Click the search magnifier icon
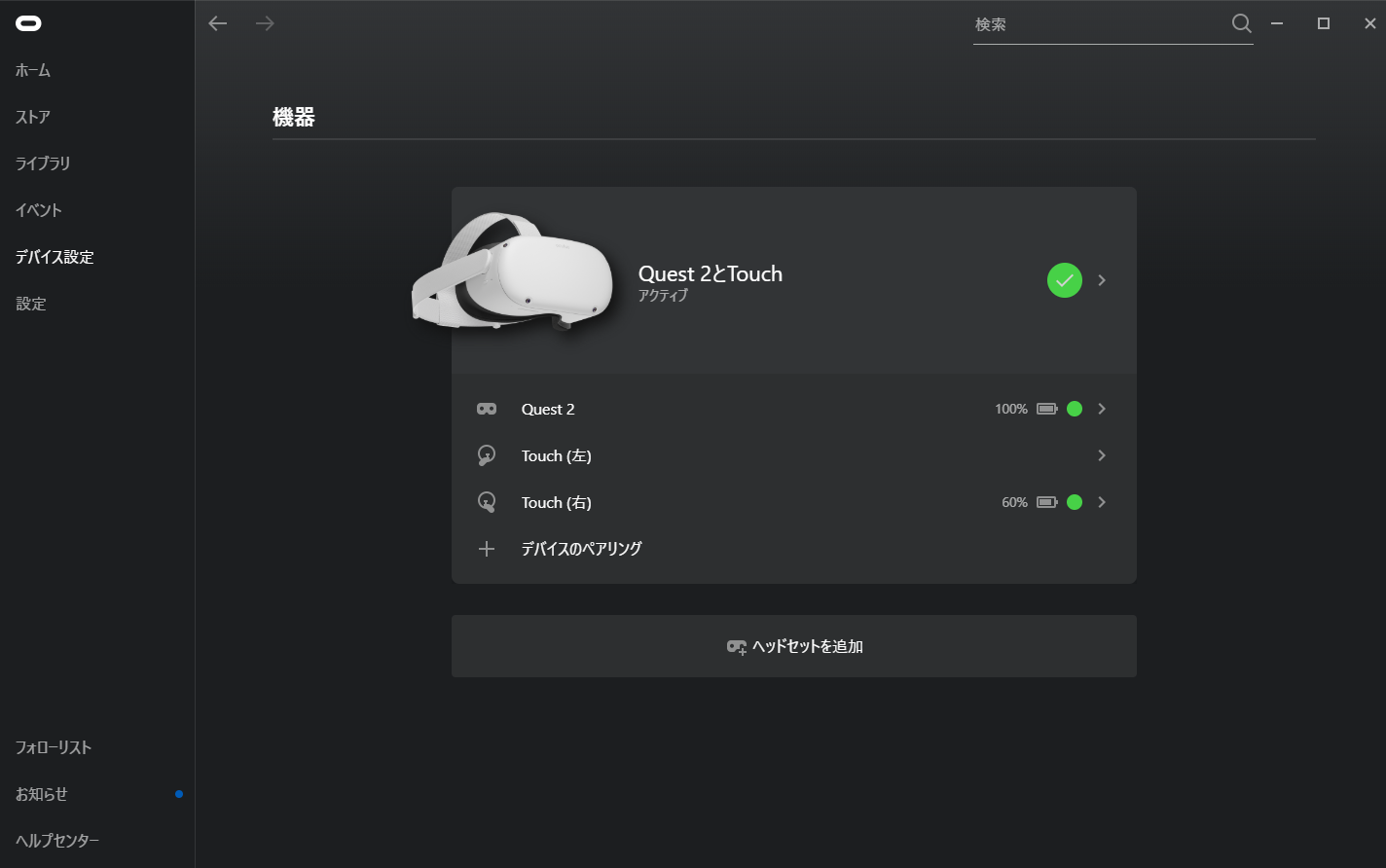The height and width of the screenshot is (868, 1386). point(1241,23)
